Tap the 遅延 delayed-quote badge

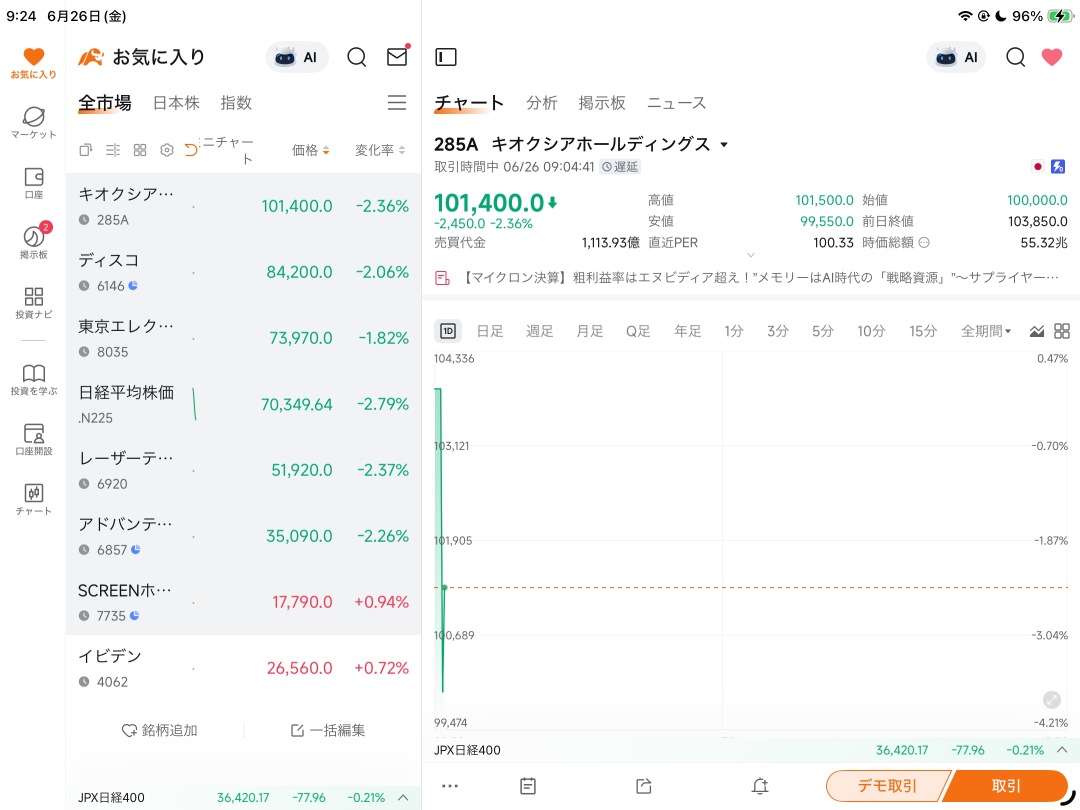(x=620, y=167)
